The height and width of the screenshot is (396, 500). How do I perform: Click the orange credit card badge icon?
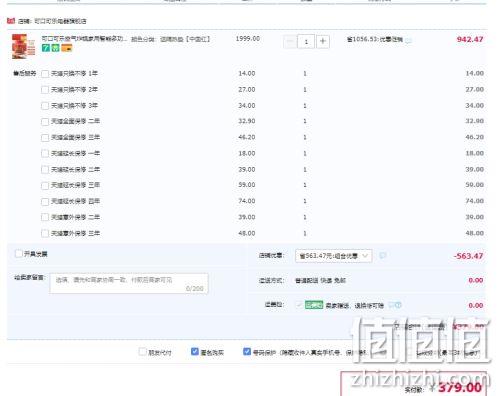click(67, 48)
